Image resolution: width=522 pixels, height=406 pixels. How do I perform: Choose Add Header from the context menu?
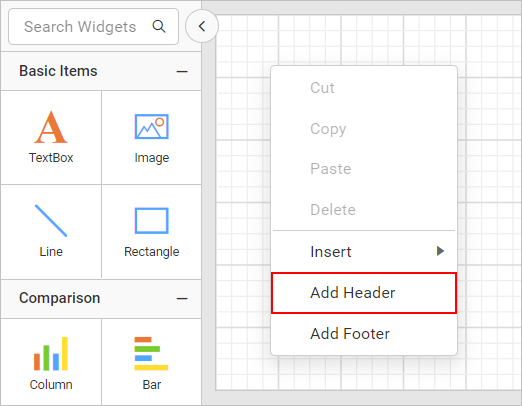pos(364,293)
